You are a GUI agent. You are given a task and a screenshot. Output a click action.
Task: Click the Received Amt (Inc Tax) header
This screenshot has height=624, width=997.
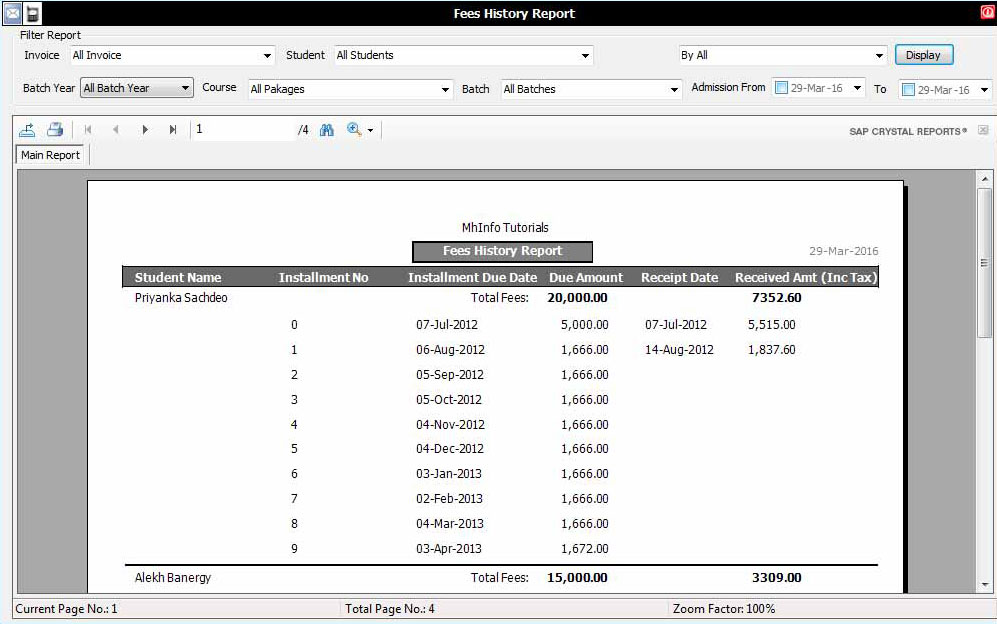(x=806, y=277)
